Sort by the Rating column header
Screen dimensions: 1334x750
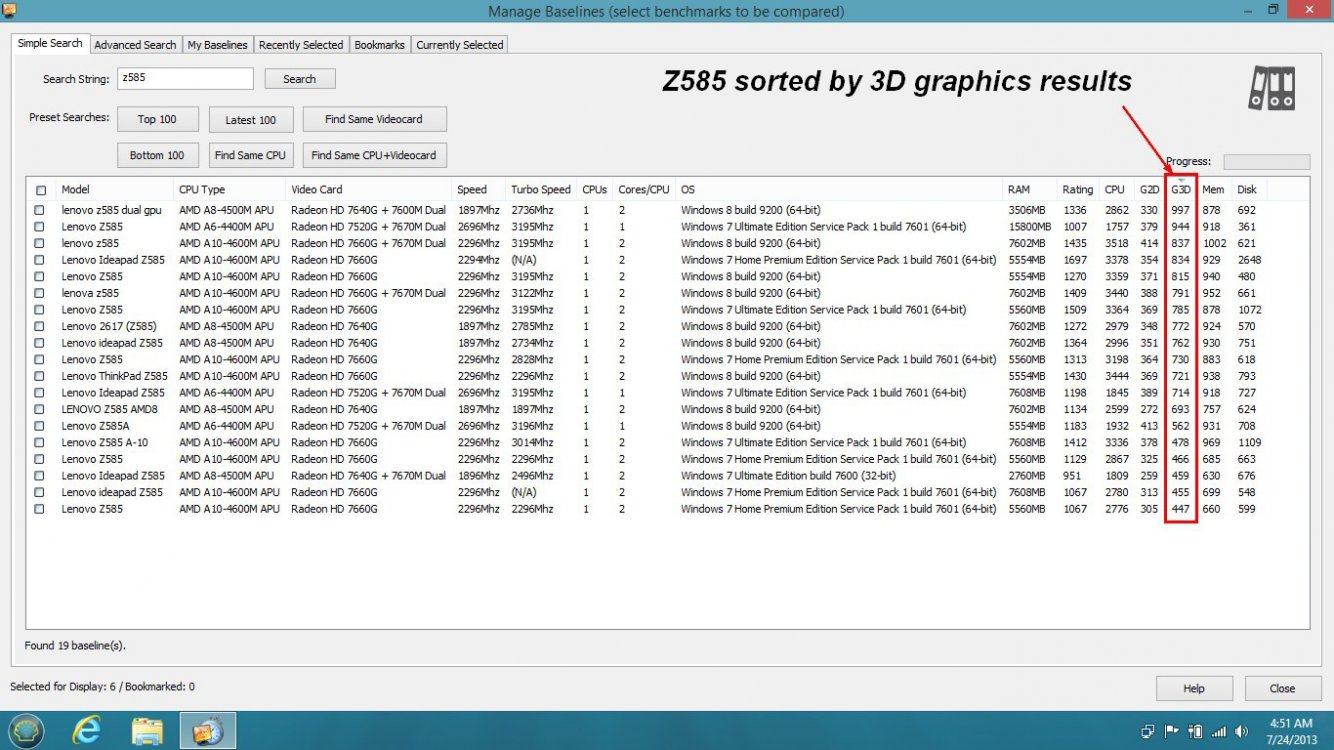pos(1079,190)
